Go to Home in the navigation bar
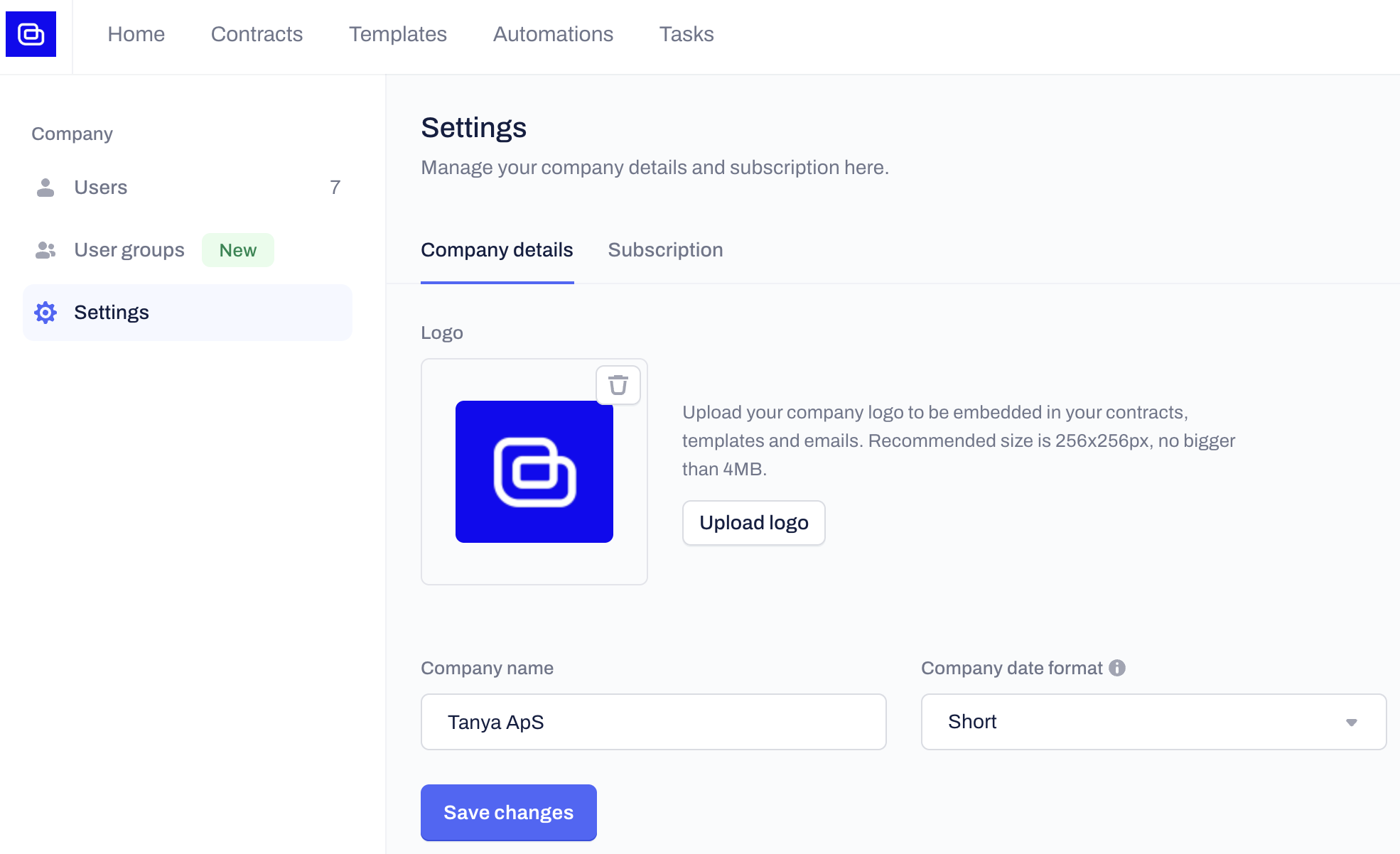Image resolution: width=1400 pixels, height=854 pixels. [x=136, y=34]
